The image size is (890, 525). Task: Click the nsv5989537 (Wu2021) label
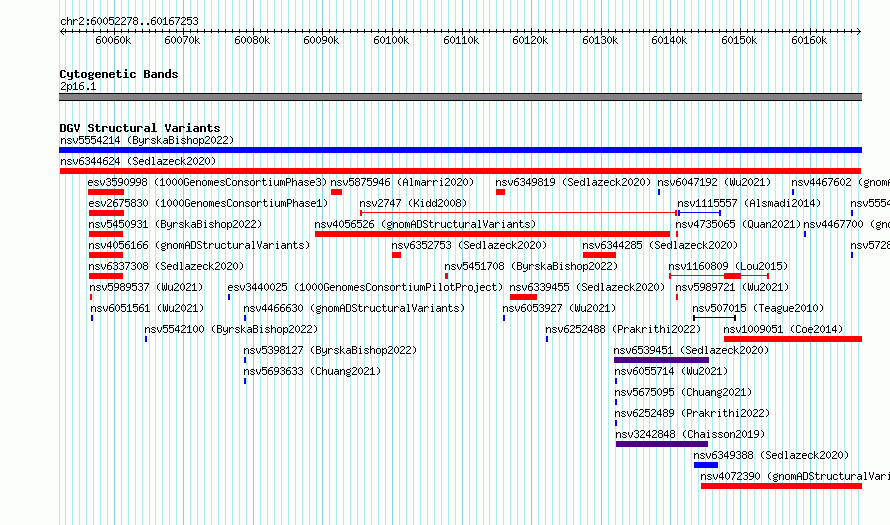(146, 287)
